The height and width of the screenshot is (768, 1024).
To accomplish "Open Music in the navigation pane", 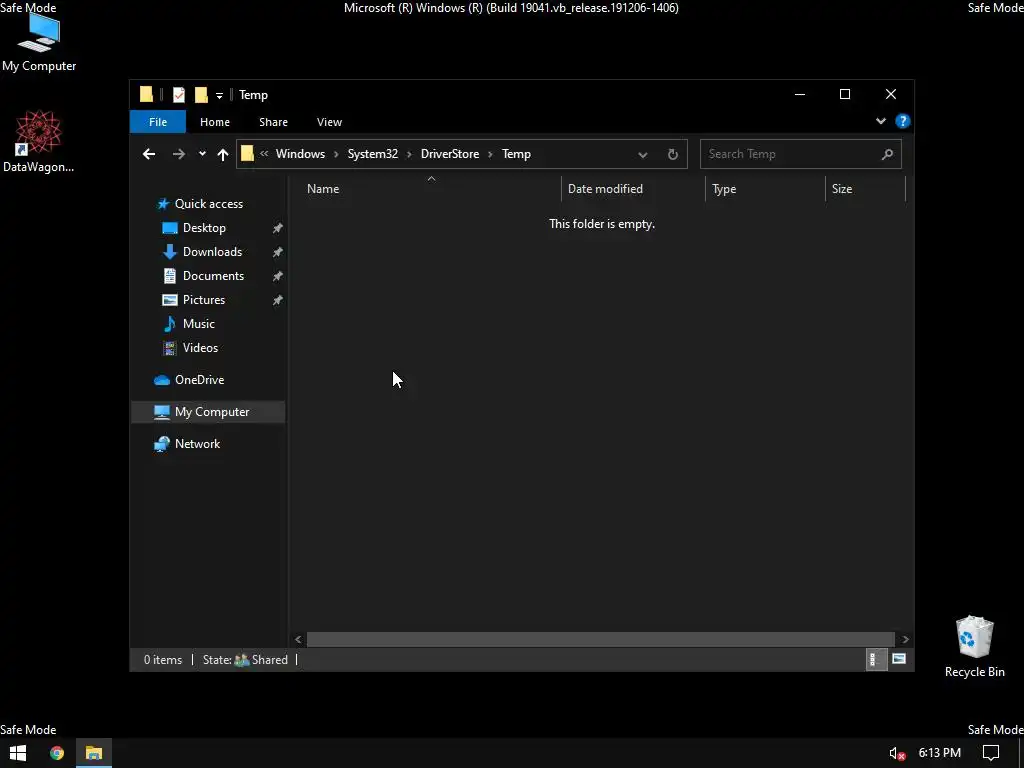I will pyautogui.click(x=199, y=324).
